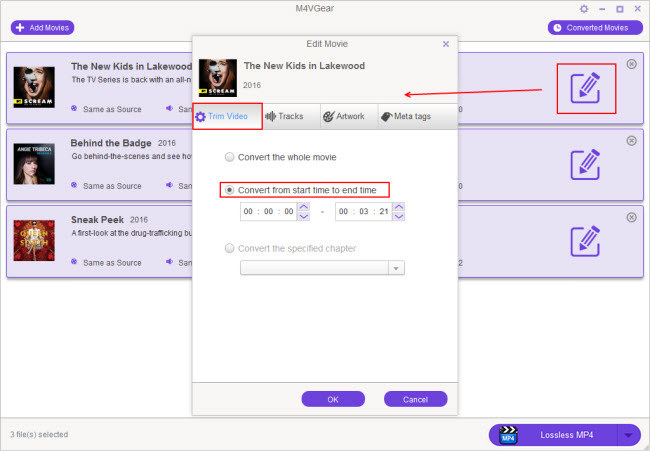Remove Sneak Peek from list
Image resolution: width=650 pixels, height=451 pixels.
click(x=631, y=217)
